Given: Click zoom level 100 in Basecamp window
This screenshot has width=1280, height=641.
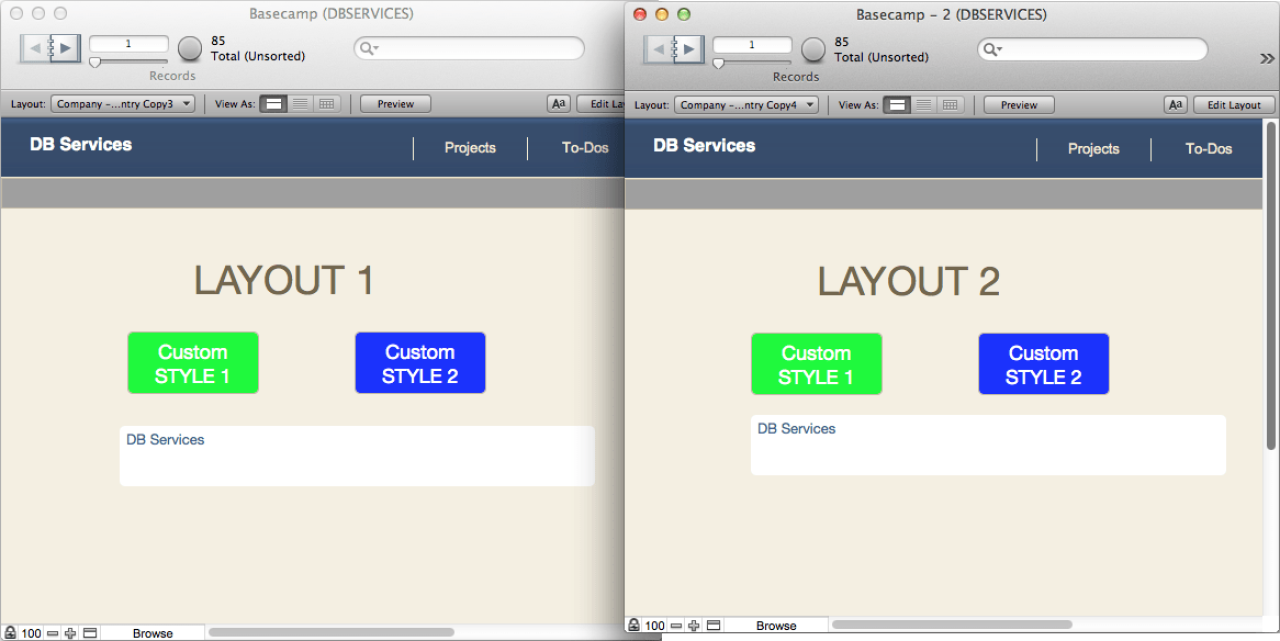Looking at the screenshot, I should pyautogui.click(x=31, y=633).
